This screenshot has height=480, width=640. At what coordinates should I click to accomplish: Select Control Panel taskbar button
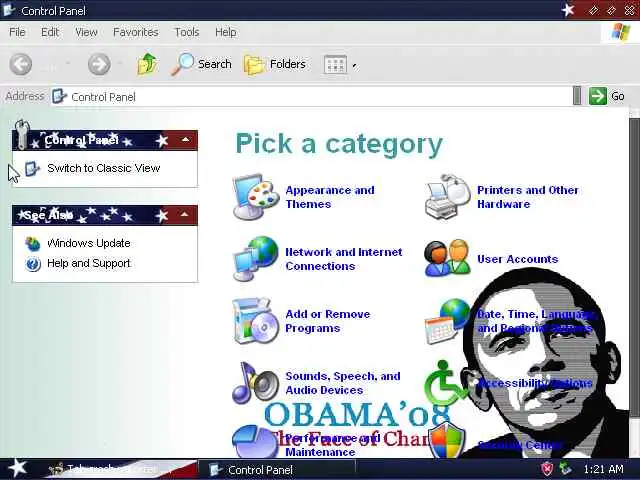pyautogui.click(x=276, y=469)
